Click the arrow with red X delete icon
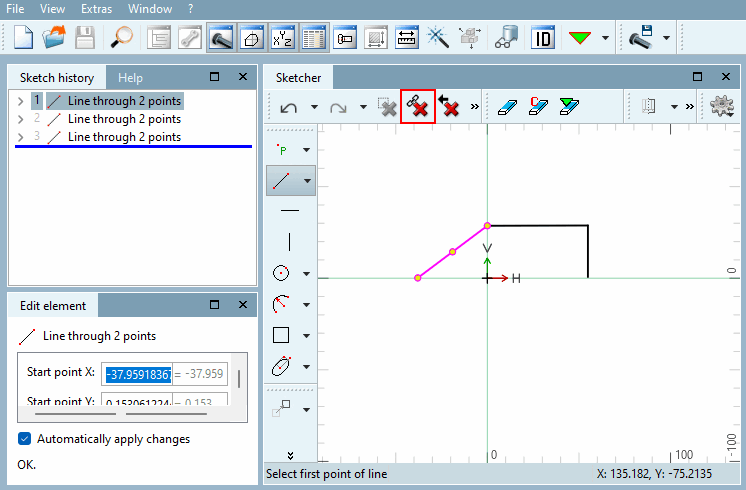 449,106
